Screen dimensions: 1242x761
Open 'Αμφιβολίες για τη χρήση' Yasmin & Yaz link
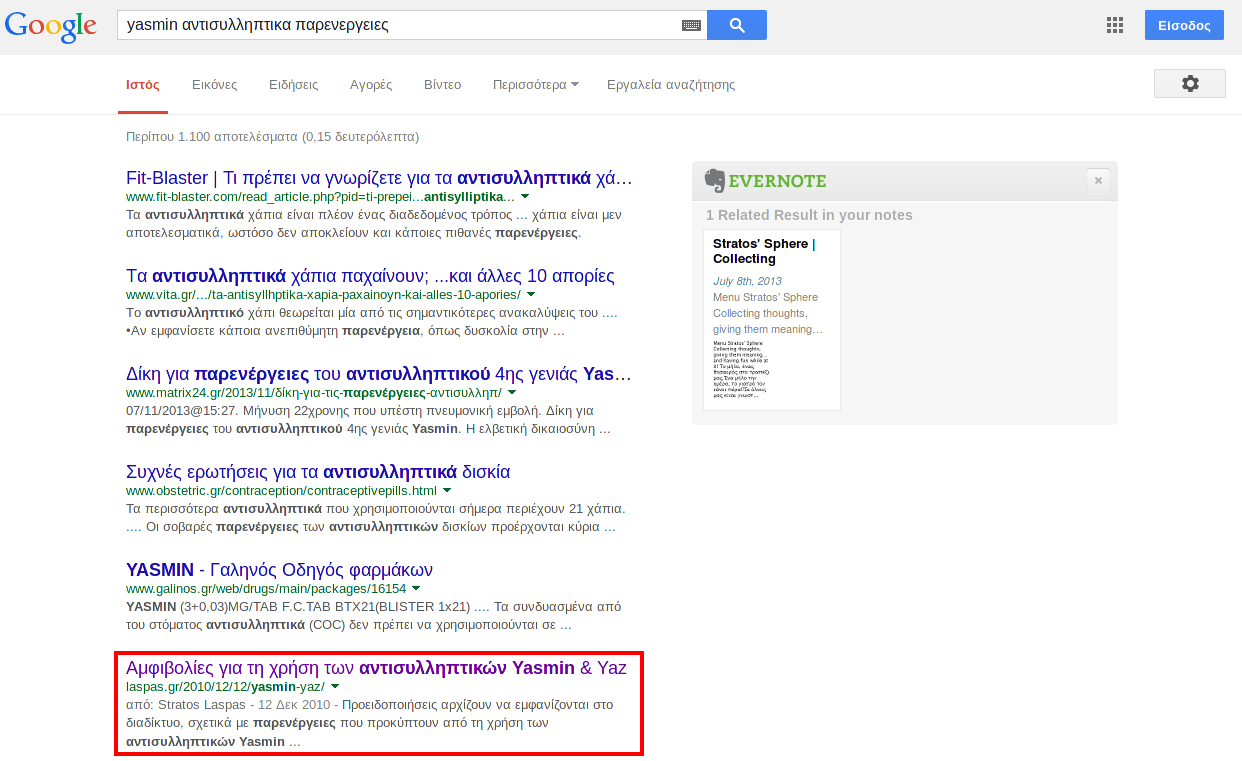pyautogui.click(x=376, y=668)
